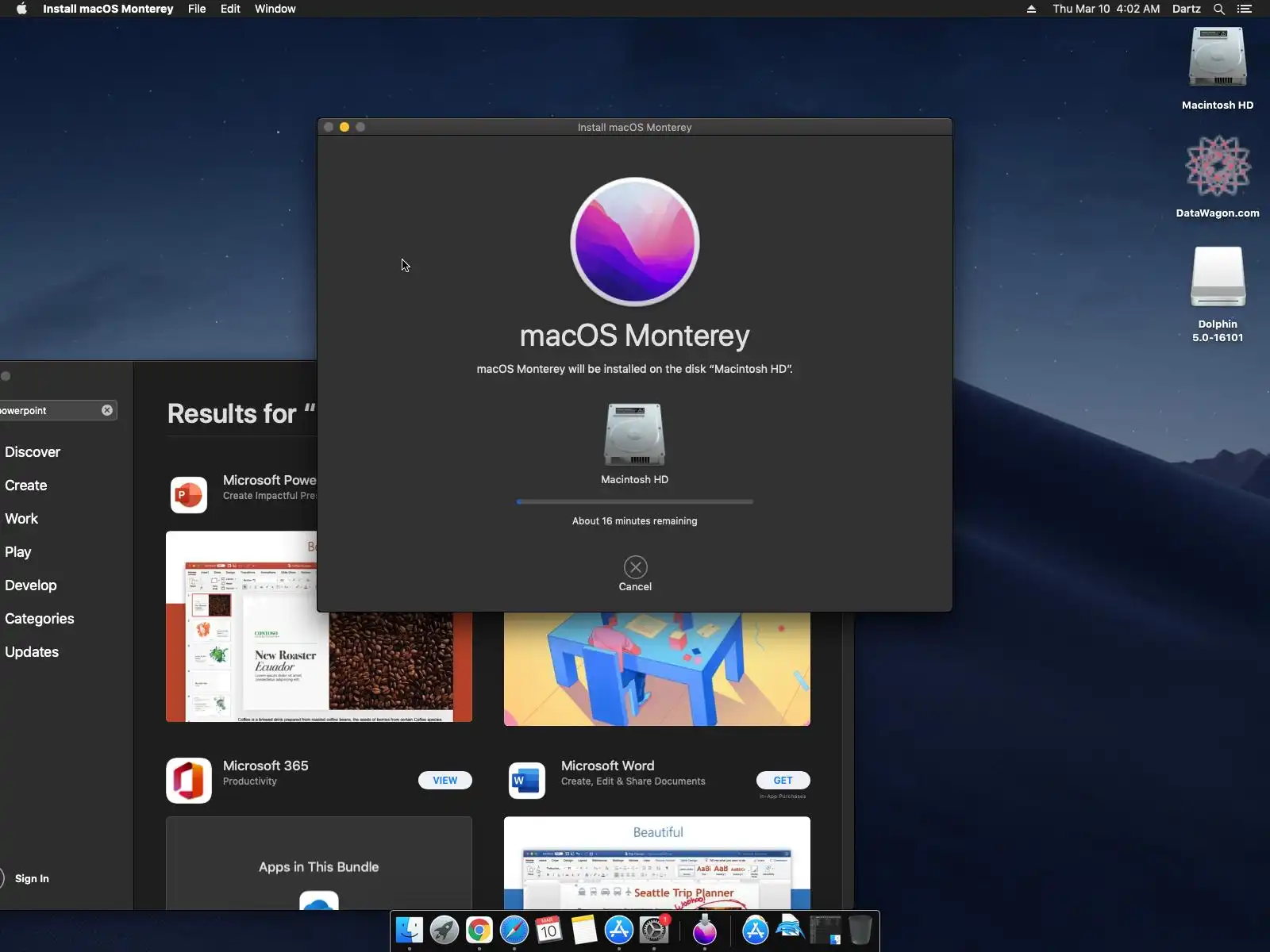The image size is (1270, 952).
Task: Open the illustrated blue desk screenshot in App Store
Action: point(657,669)
